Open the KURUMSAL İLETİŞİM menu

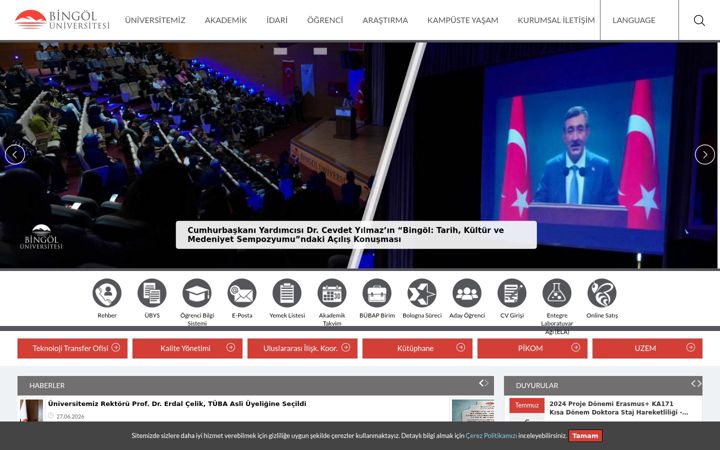(x=556, y=20)
